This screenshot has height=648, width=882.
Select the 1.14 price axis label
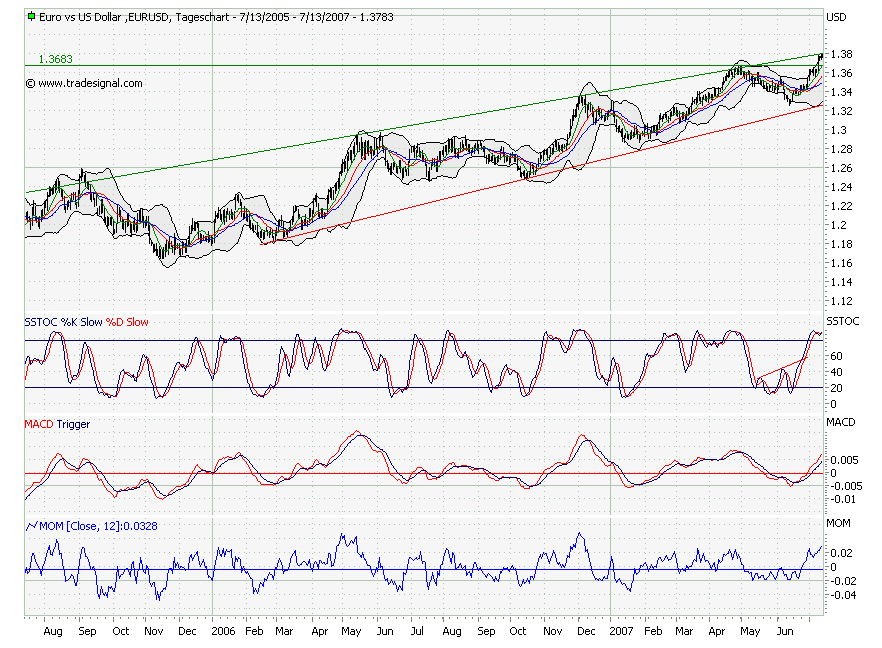841,282
